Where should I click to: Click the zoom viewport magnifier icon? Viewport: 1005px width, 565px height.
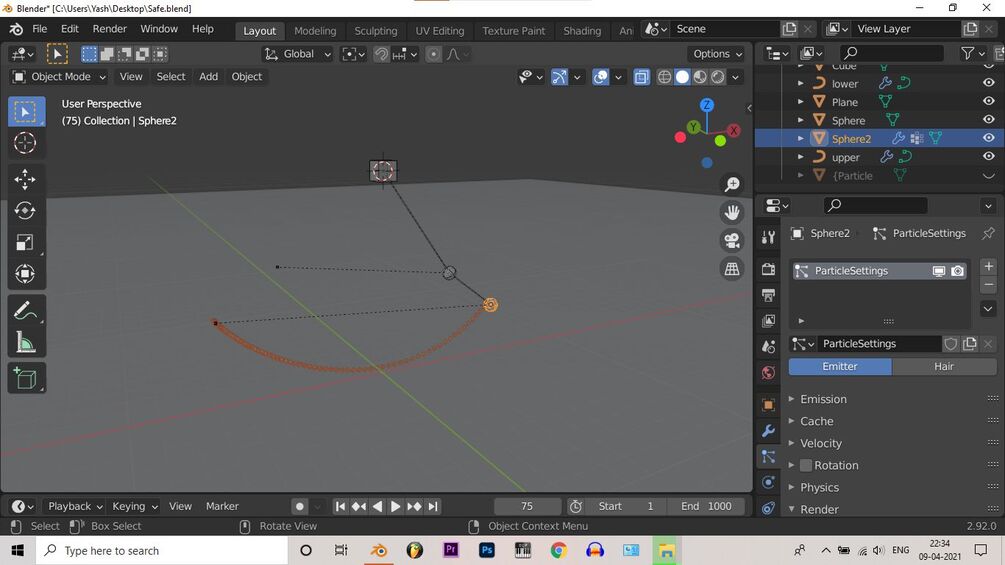pyautogui.click(x=732, y=184)
